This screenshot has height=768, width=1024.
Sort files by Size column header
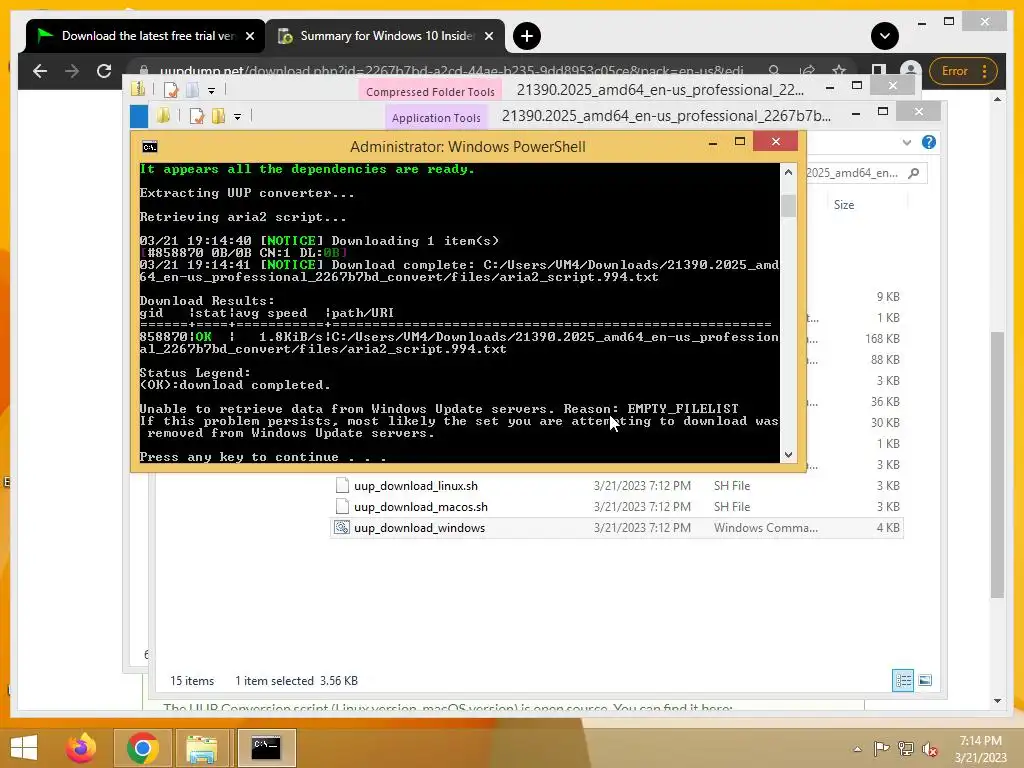point(844,205)
